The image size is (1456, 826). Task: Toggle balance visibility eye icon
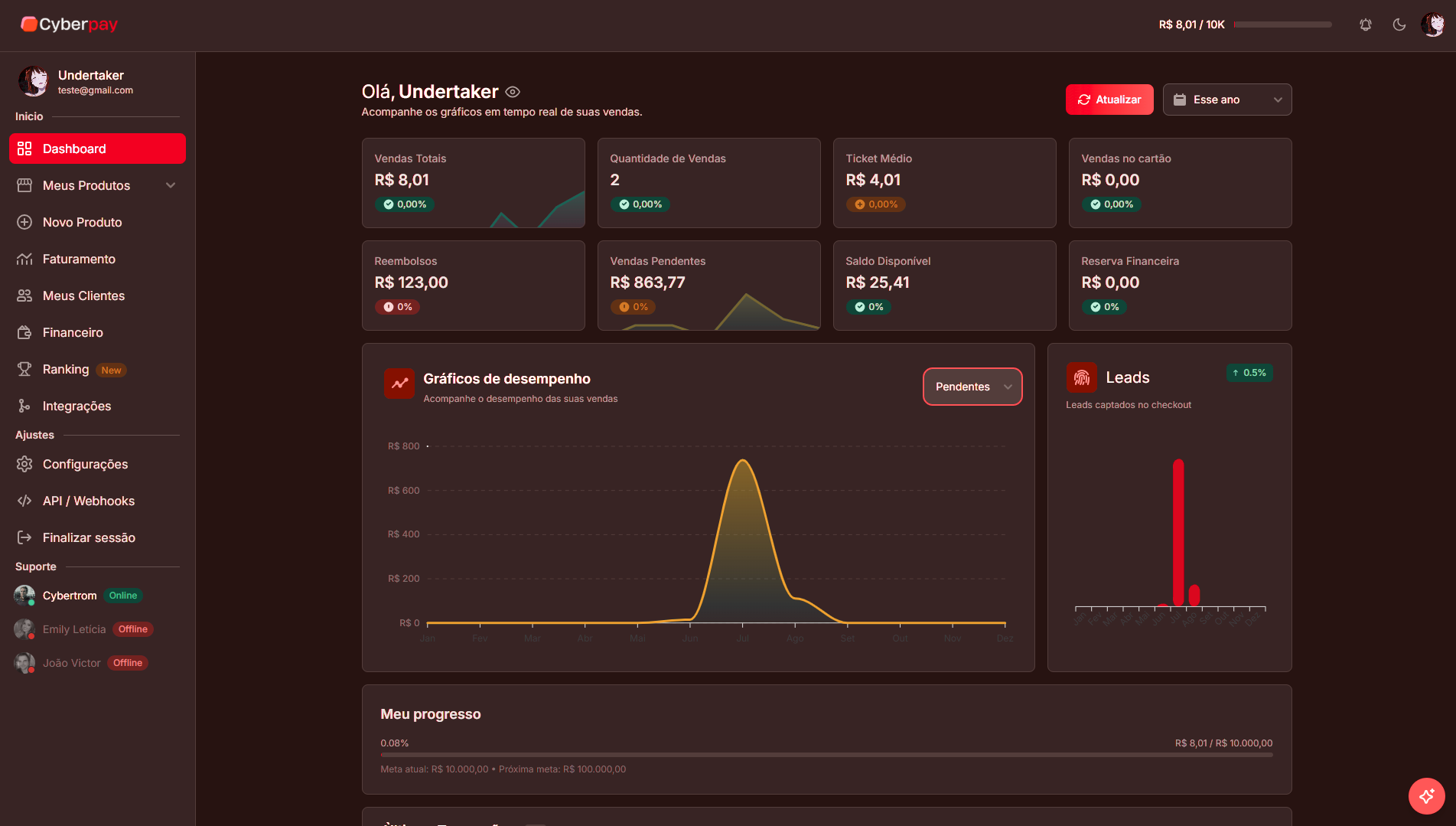[x=513, y=92]
